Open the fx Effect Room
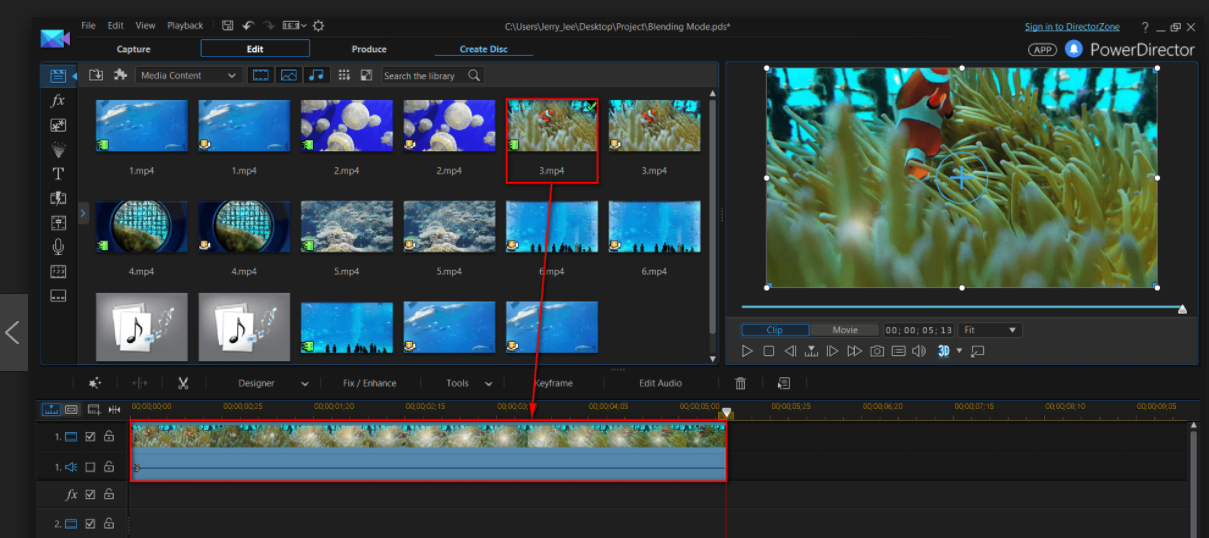The width and height of the screenshot is (1209, 538). 58,101
